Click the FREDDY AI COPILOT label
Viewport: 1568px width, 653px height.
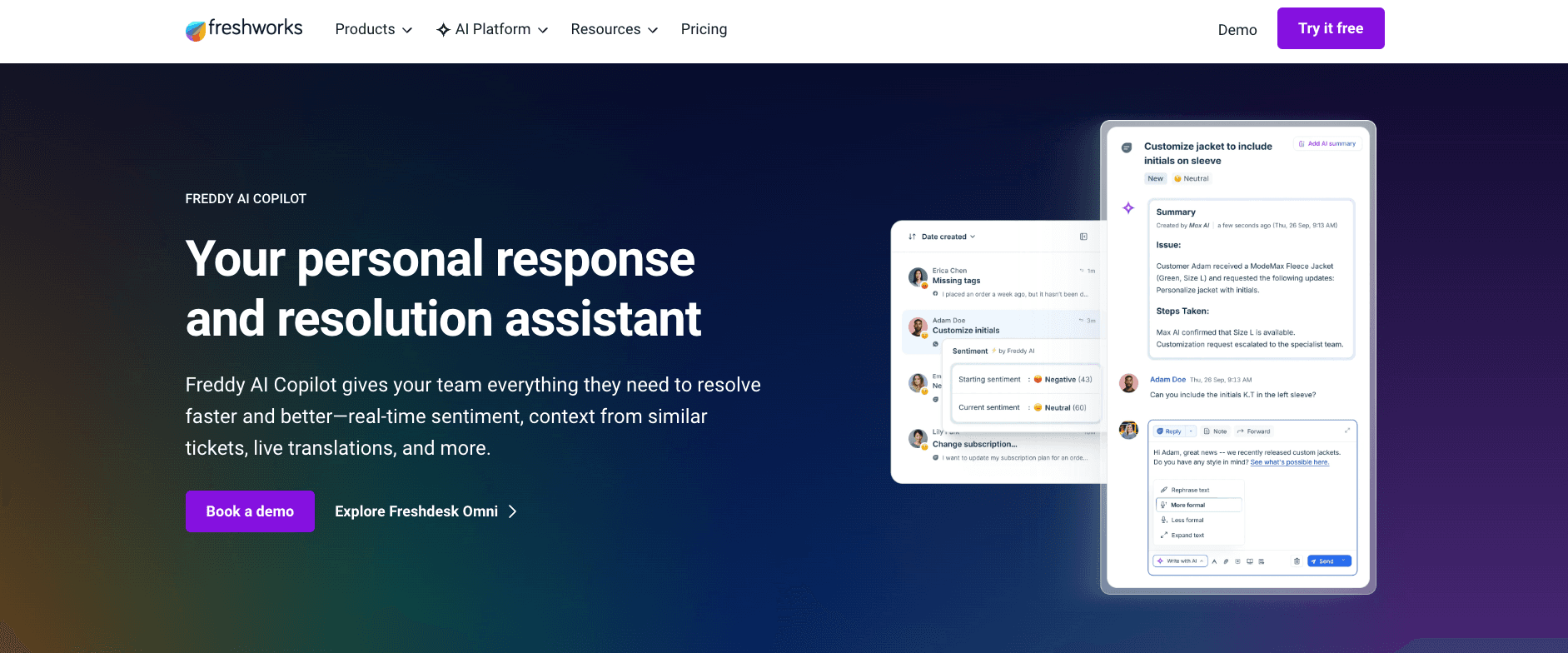(246, 199)
